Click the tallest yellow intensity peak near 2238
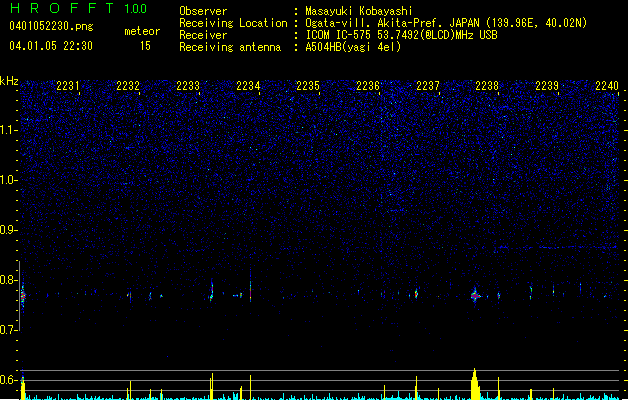The height and width of the screenshot is (400, 629). point(475,384)
